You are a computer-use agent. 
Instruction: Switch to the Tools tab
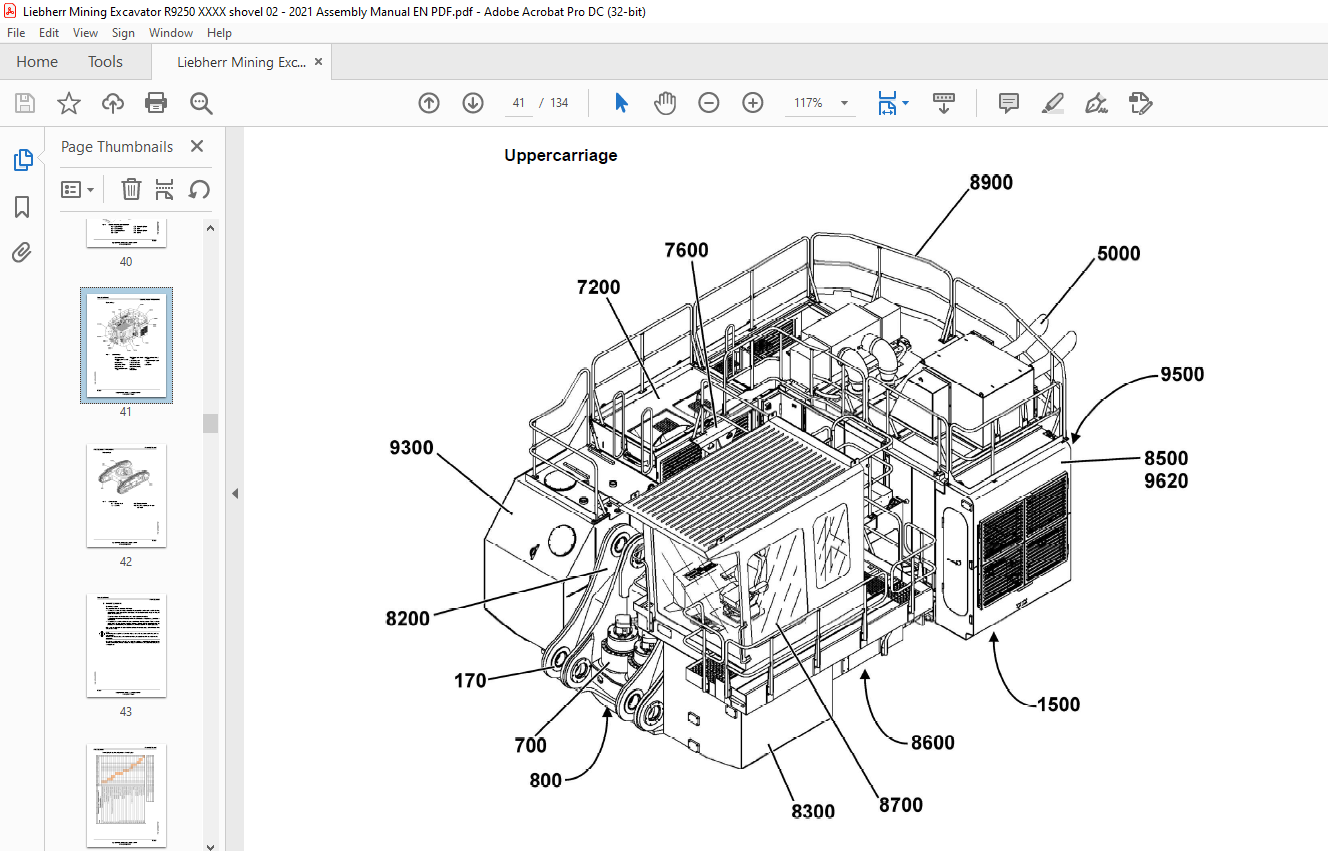coord(105,62)
